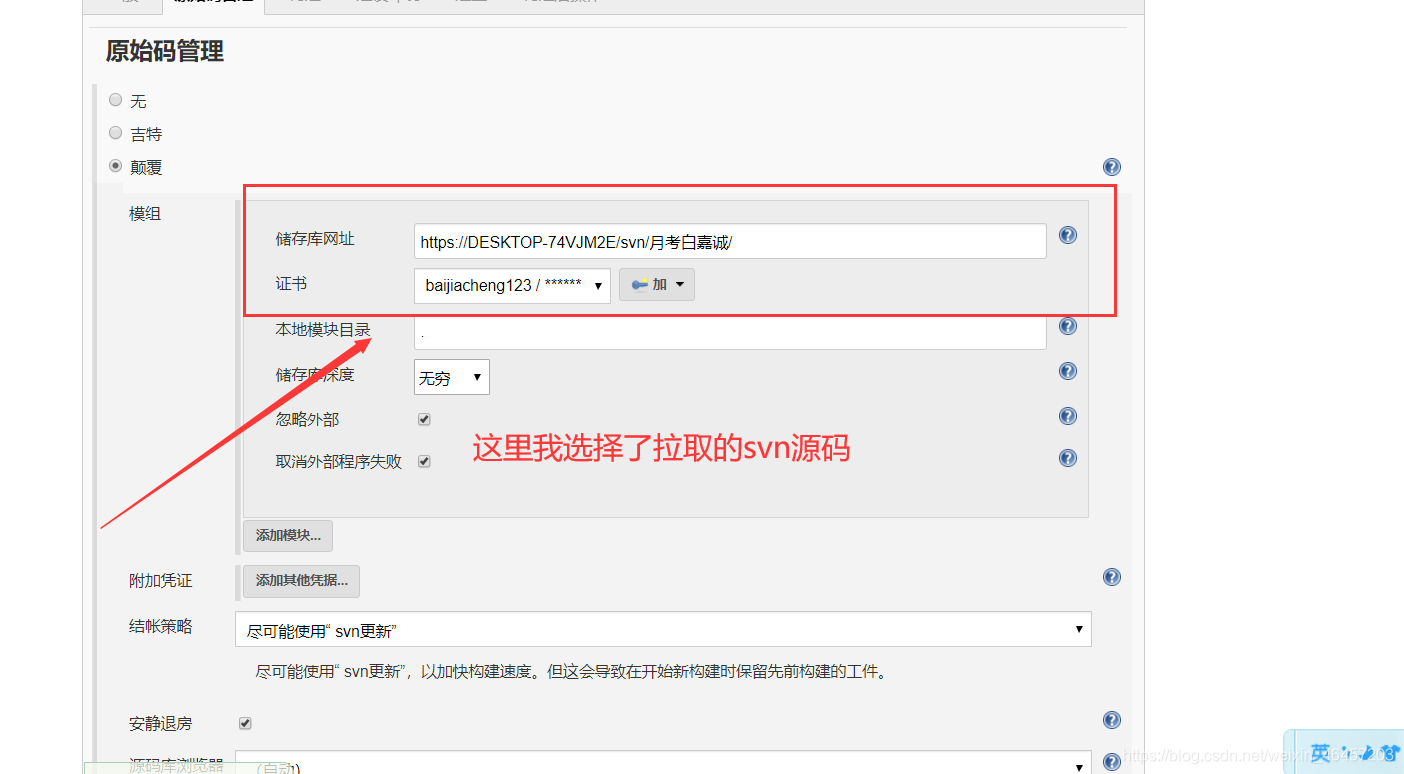Open help icon for 忽略外部 row

pos(1068,416)
